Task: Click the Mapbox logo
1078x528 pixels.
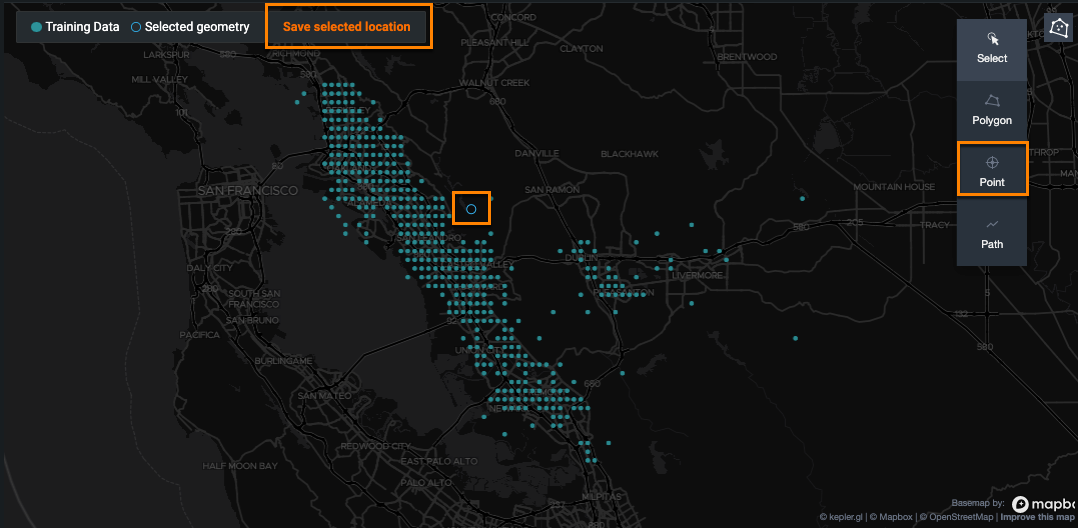Action: pos(1045,505)
